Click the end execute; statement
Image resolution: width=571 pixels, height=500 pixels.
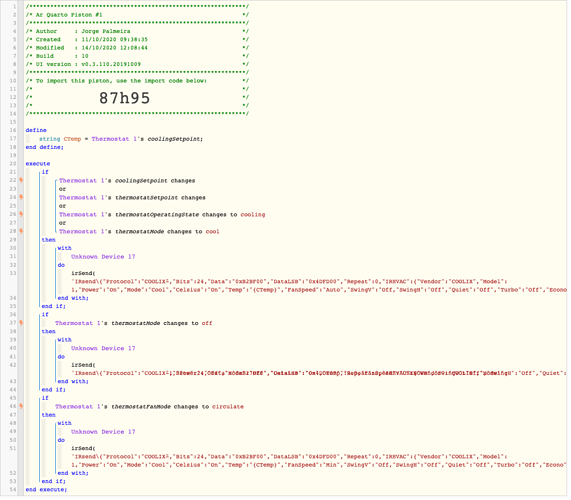(46, 489)
